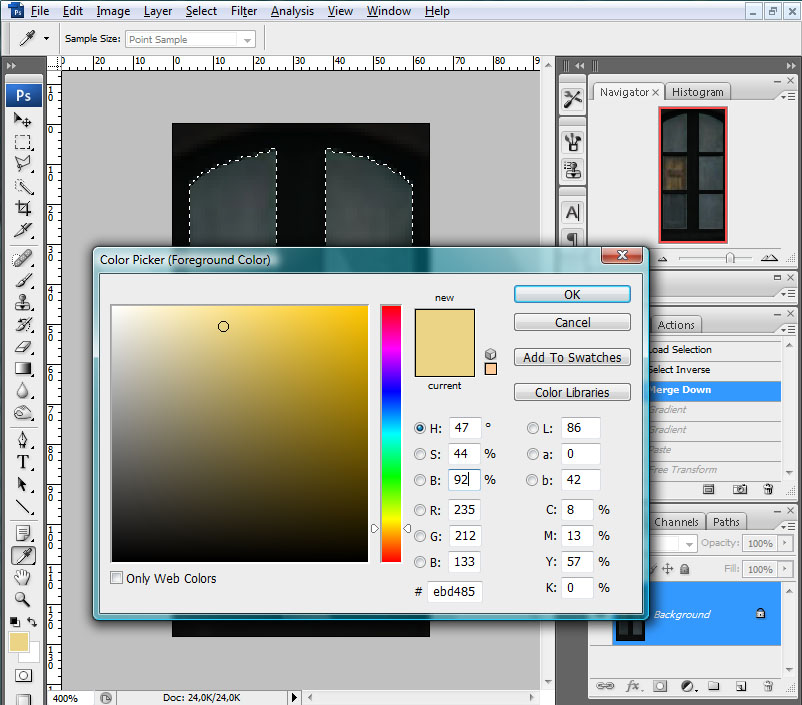Select the Eraser tool
The width and height of the screenshot is (802, 705).
pyautogui.click(x=22, y=347)
